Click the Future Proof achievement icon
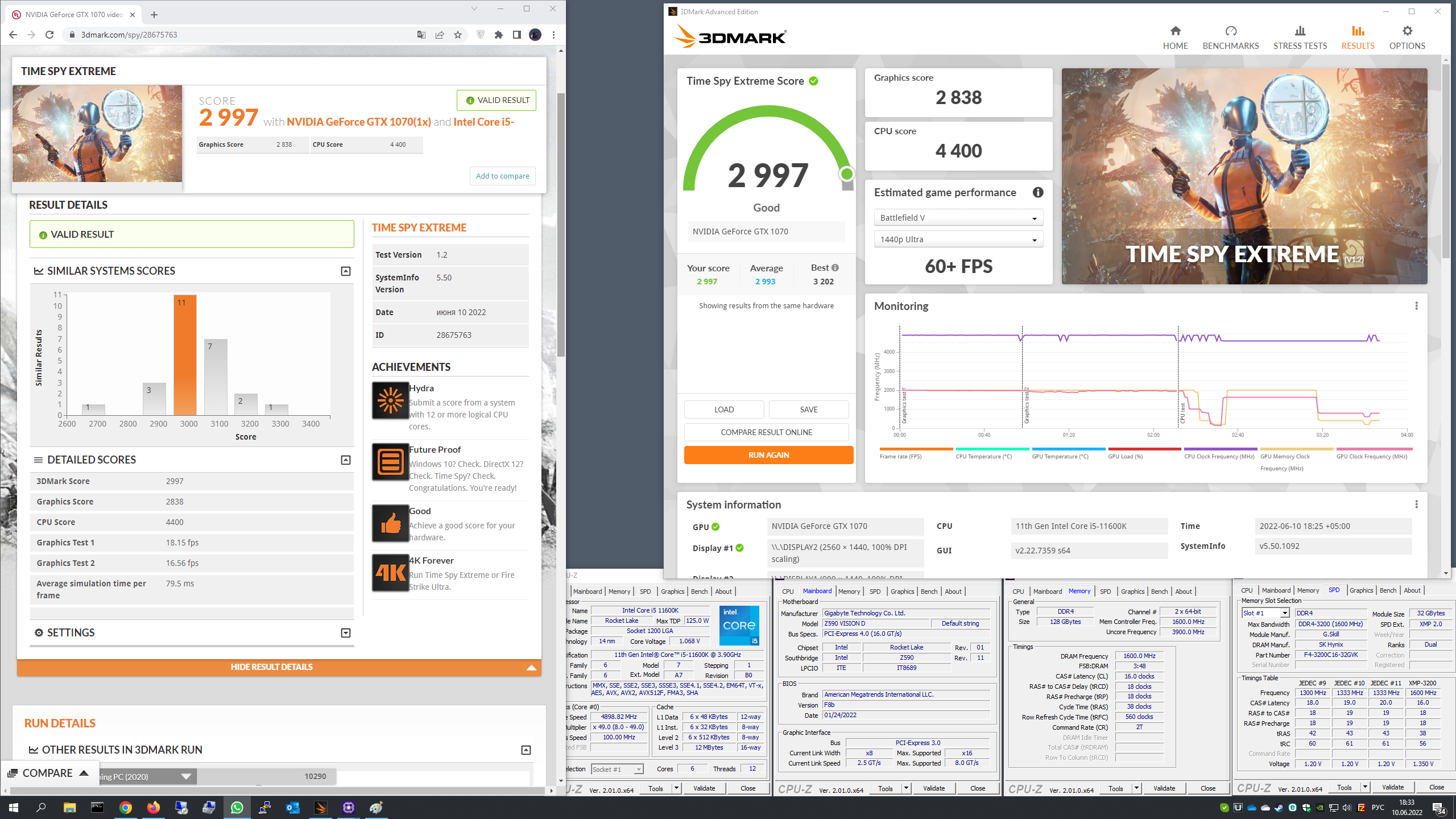 coord(391,462)
